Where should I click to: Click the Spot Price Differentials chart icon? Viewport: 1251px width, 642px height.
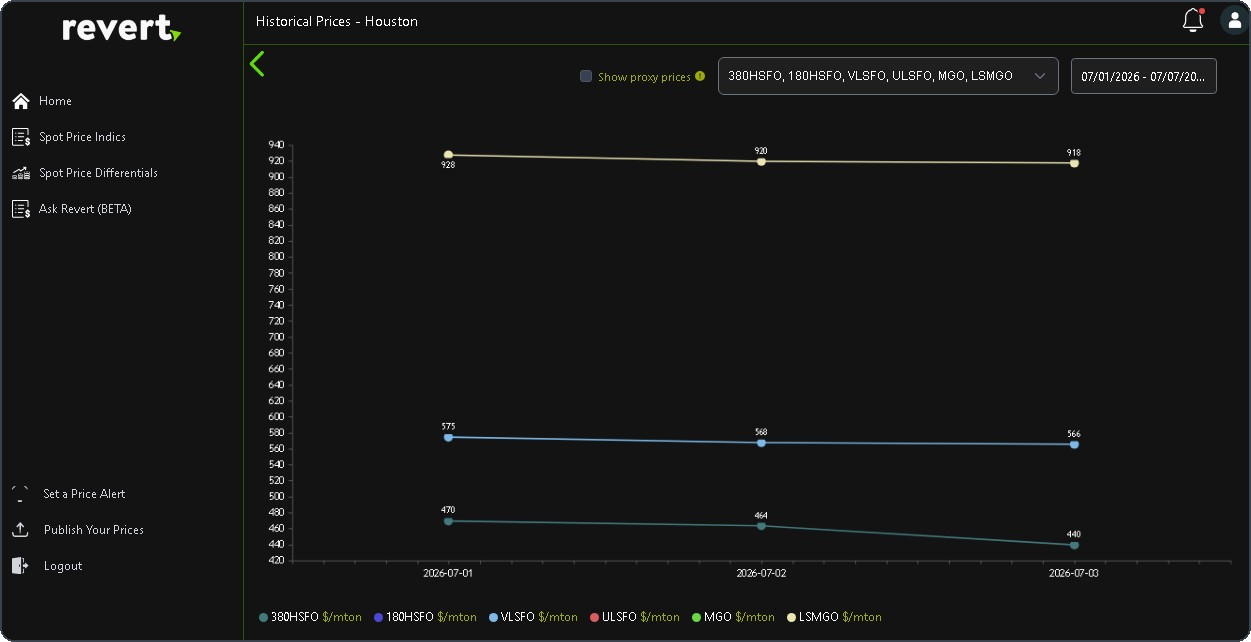coord(20,173)
